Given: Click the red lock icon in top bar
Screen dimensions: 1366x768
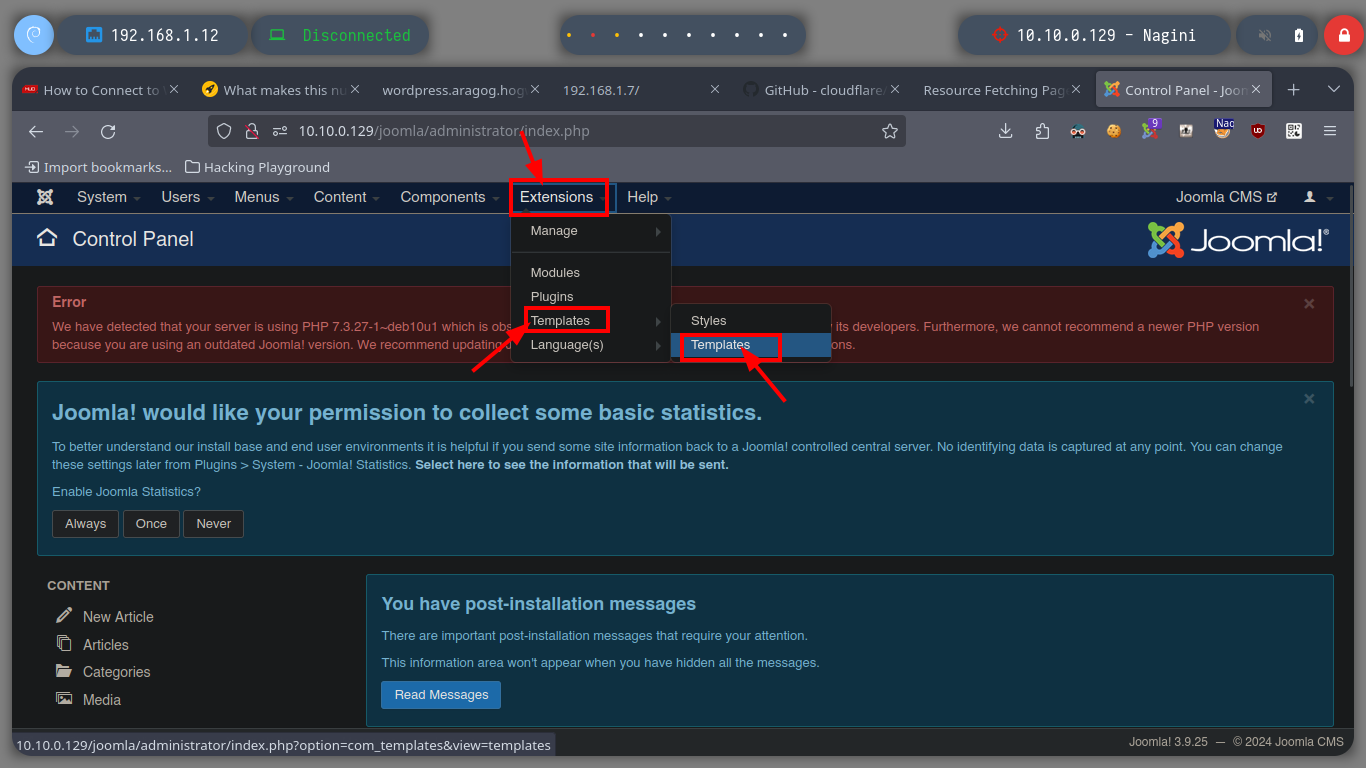Looking at the screenshot, I should click(x=1344, y=35).
